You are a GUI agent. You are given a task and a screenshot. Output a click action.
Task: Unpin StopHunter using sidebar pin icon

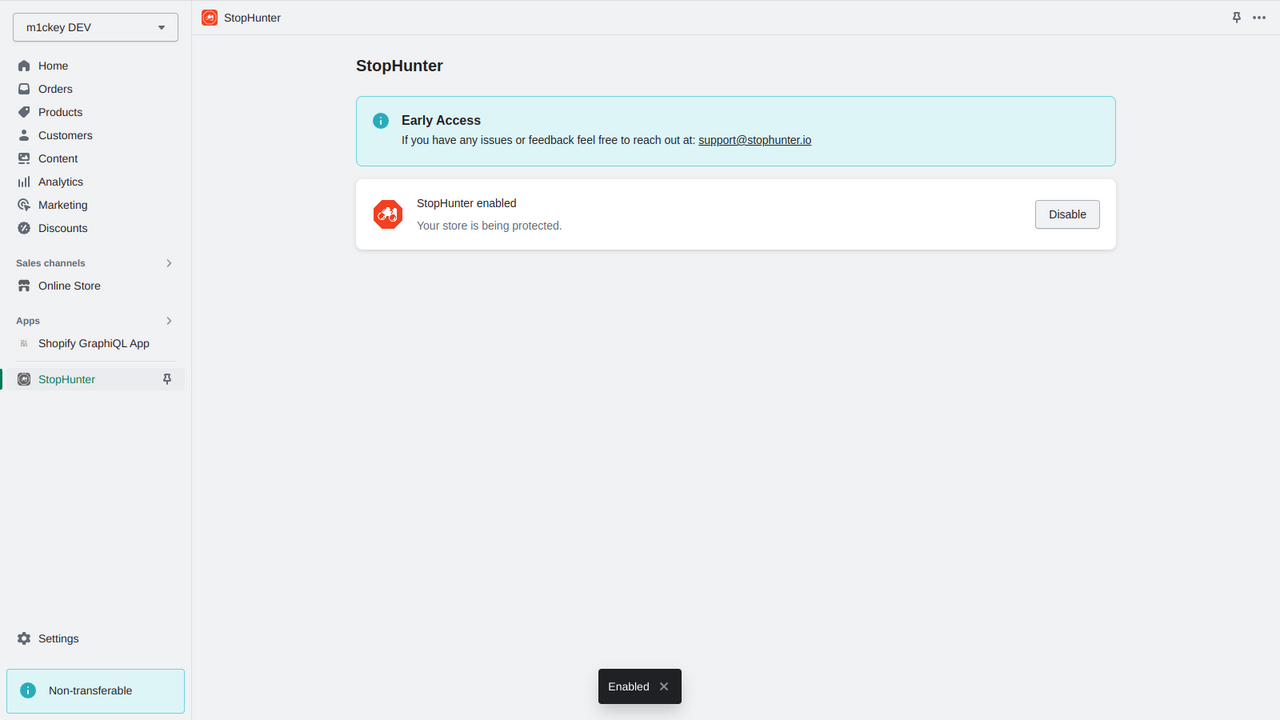coord(167,380)
